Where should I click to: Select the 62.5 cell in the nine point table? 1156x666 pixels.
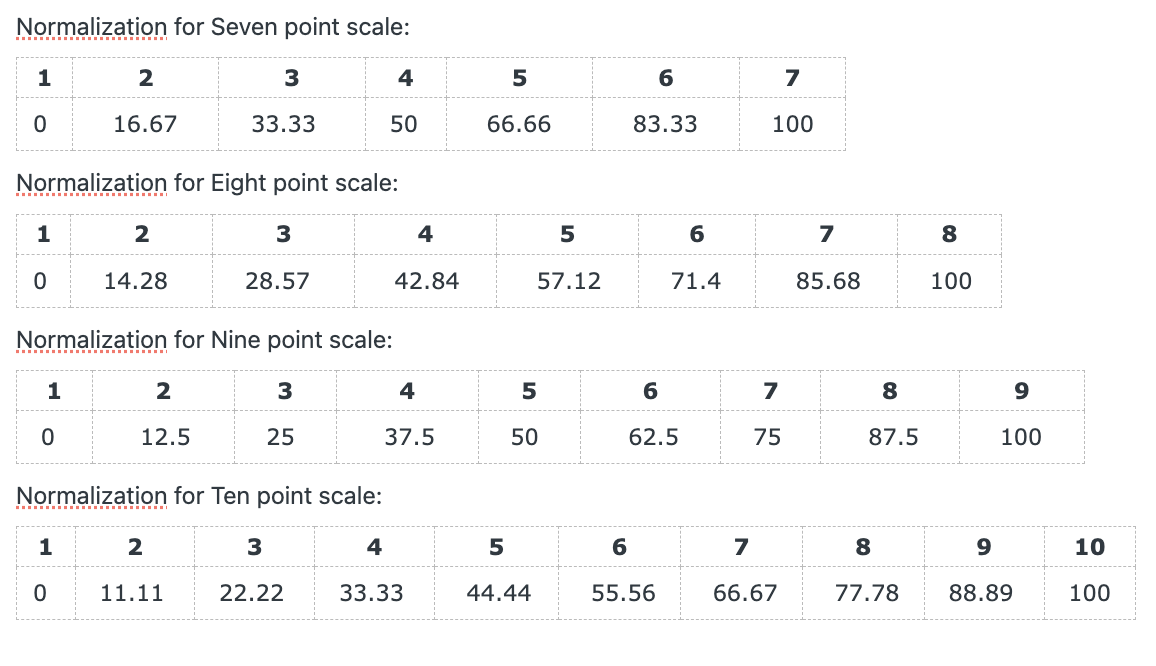[x=650, y=437]
